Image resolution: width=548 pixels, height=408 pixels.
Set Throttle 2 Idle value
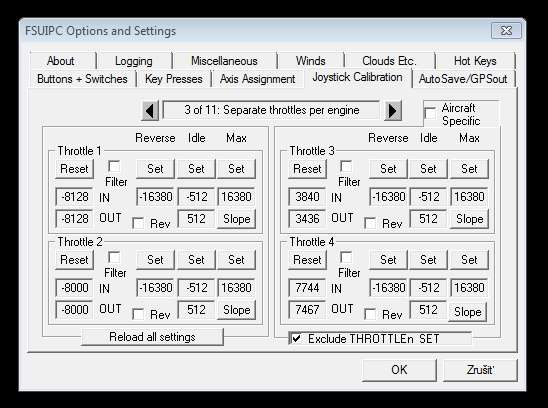(196, 260)
